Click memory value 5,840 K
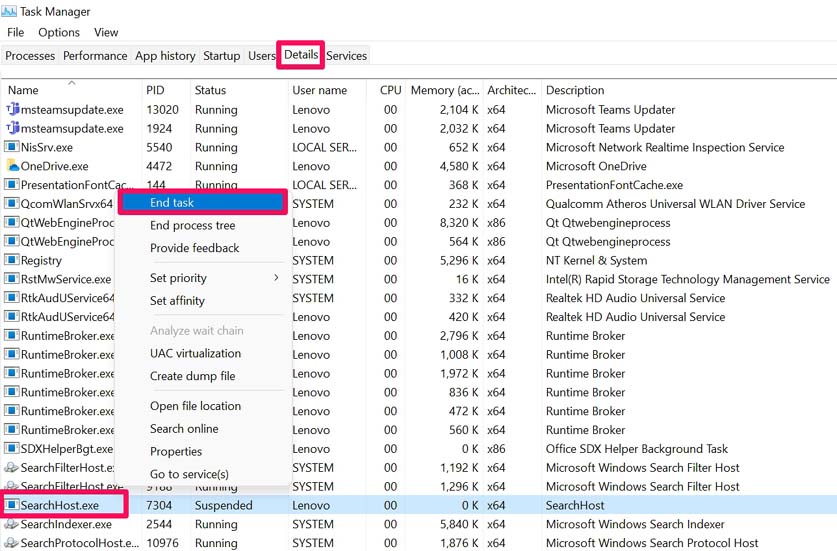 click(459, 524)
